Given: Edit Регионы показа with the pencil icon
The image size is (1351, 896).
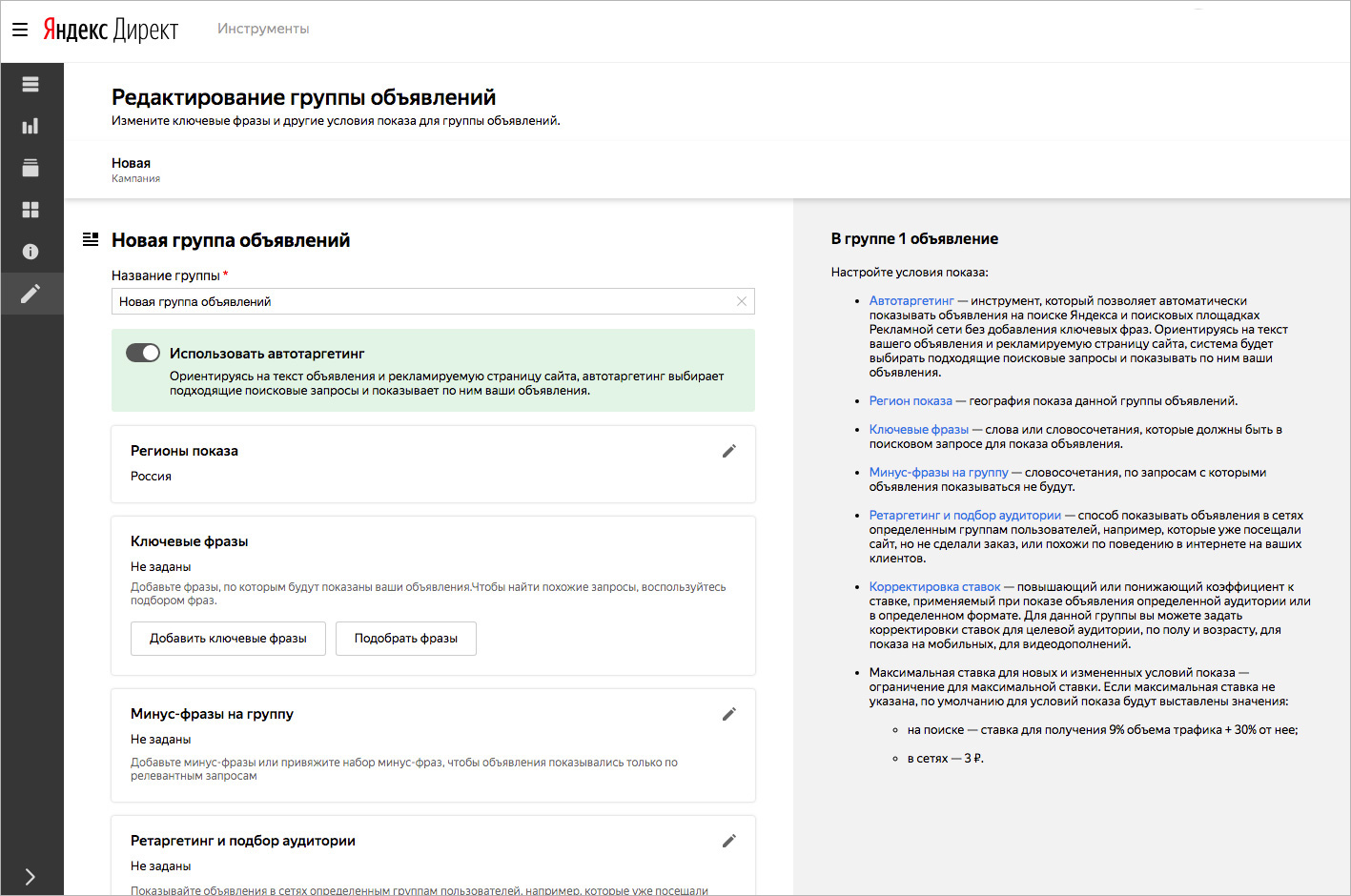Looking at the screenshot, I should click(729, 451).
